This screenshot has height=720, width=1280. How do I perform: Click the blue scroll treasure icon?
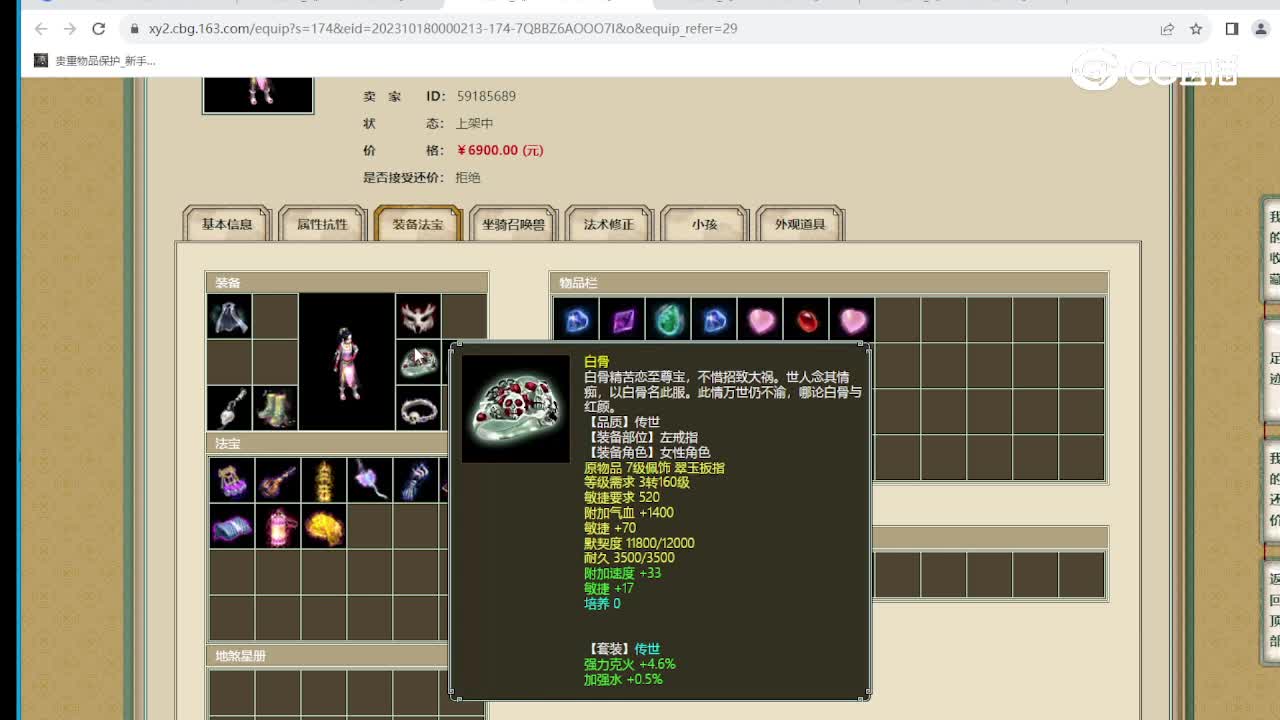pyautogui.click(x=231, y=526)
